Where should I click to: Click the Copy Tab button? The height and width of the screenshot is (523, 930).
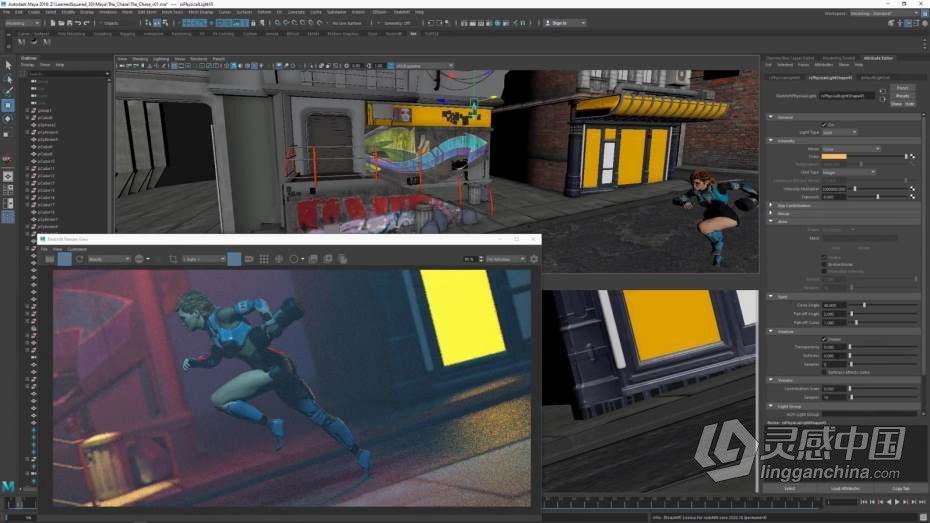point(900,489)
